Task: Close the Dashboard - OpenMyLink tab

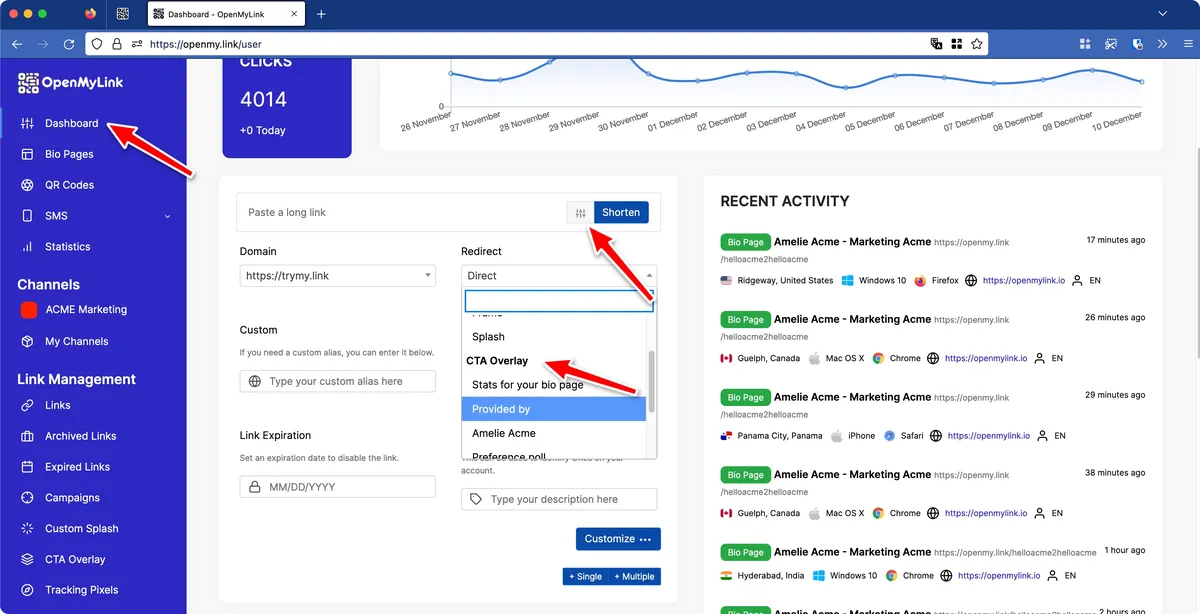Action: pyautogui.click(x=292, y=14)
